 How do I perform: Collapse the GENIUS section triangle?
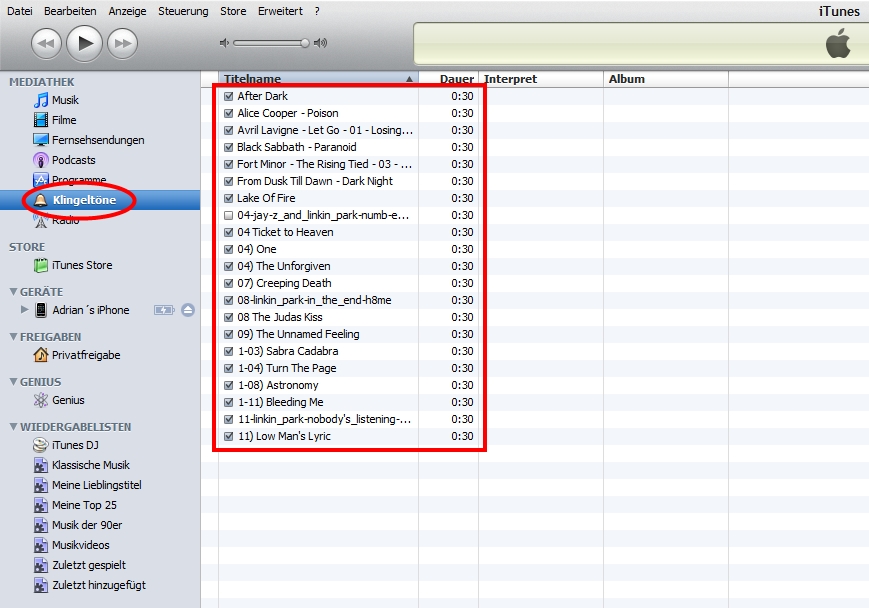(13, 381)
